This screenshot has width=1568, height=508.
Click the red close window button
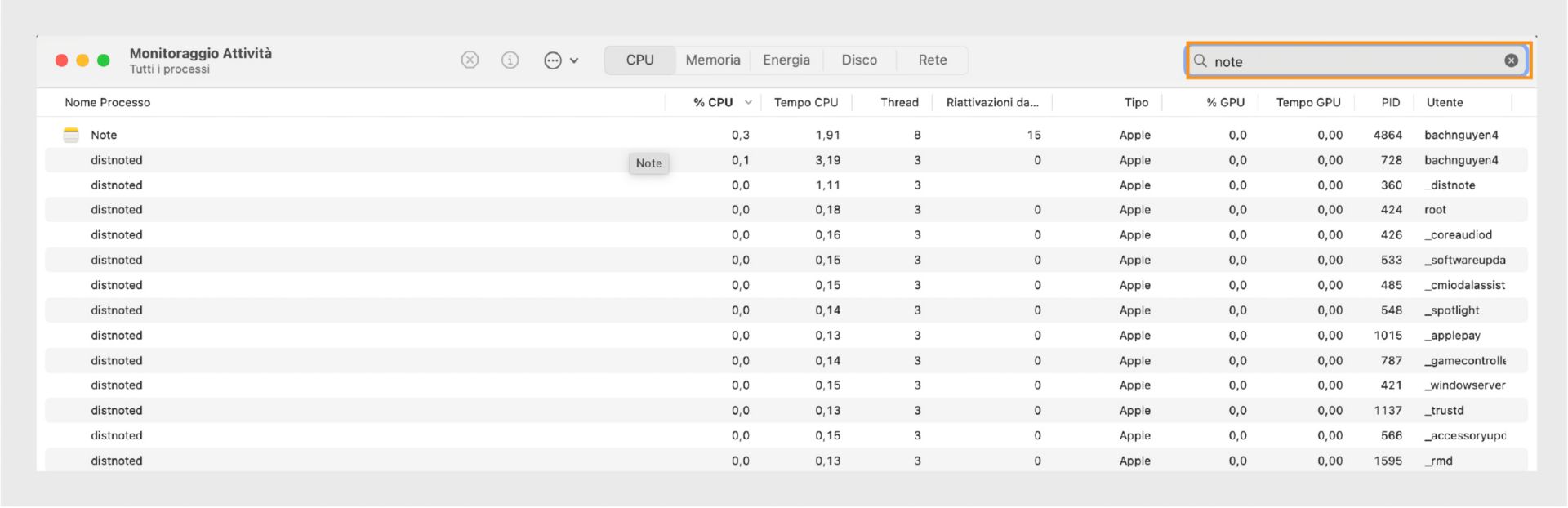coord(61,60)
